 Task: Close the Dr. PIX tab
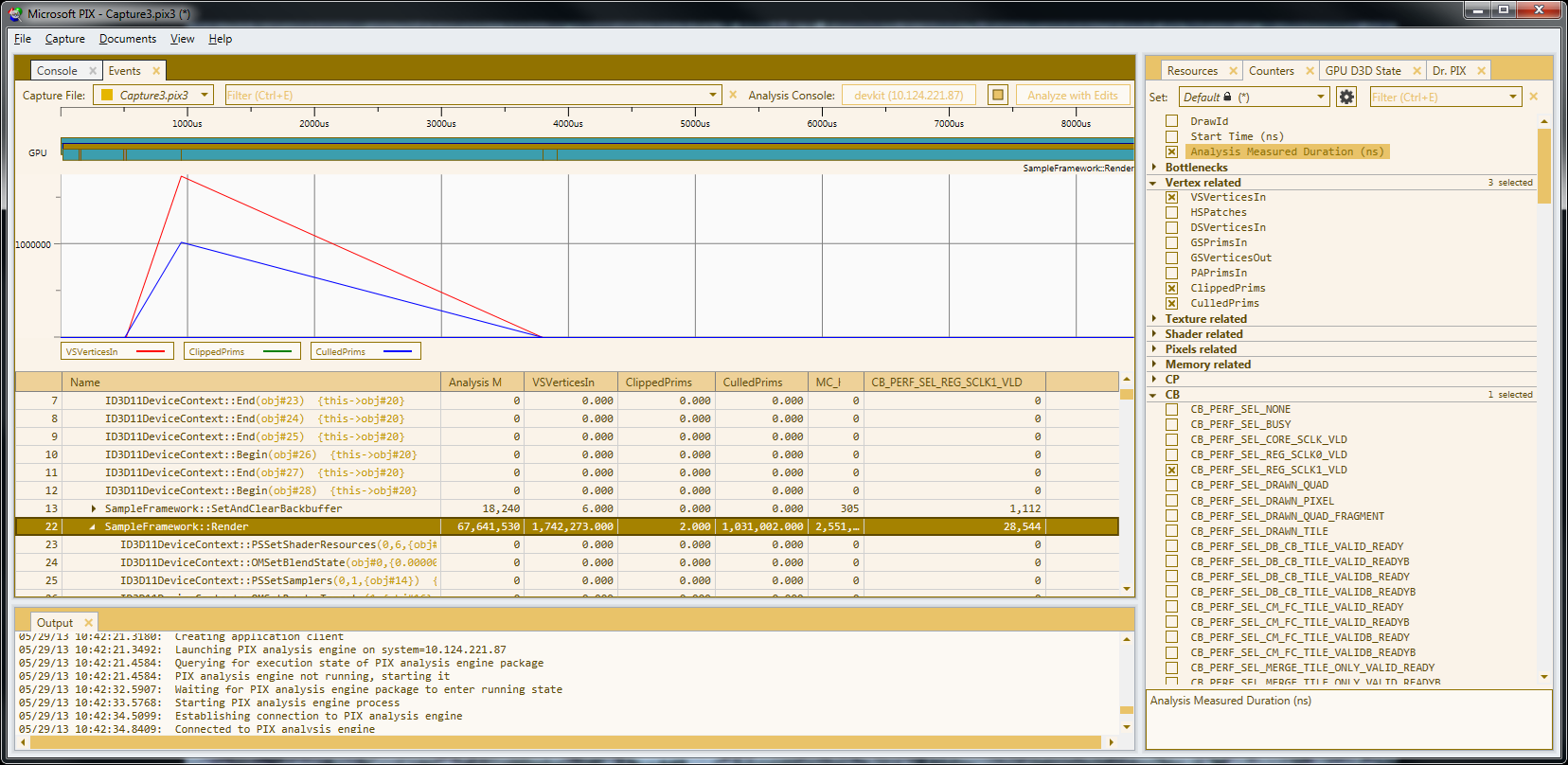point(1481,71)
